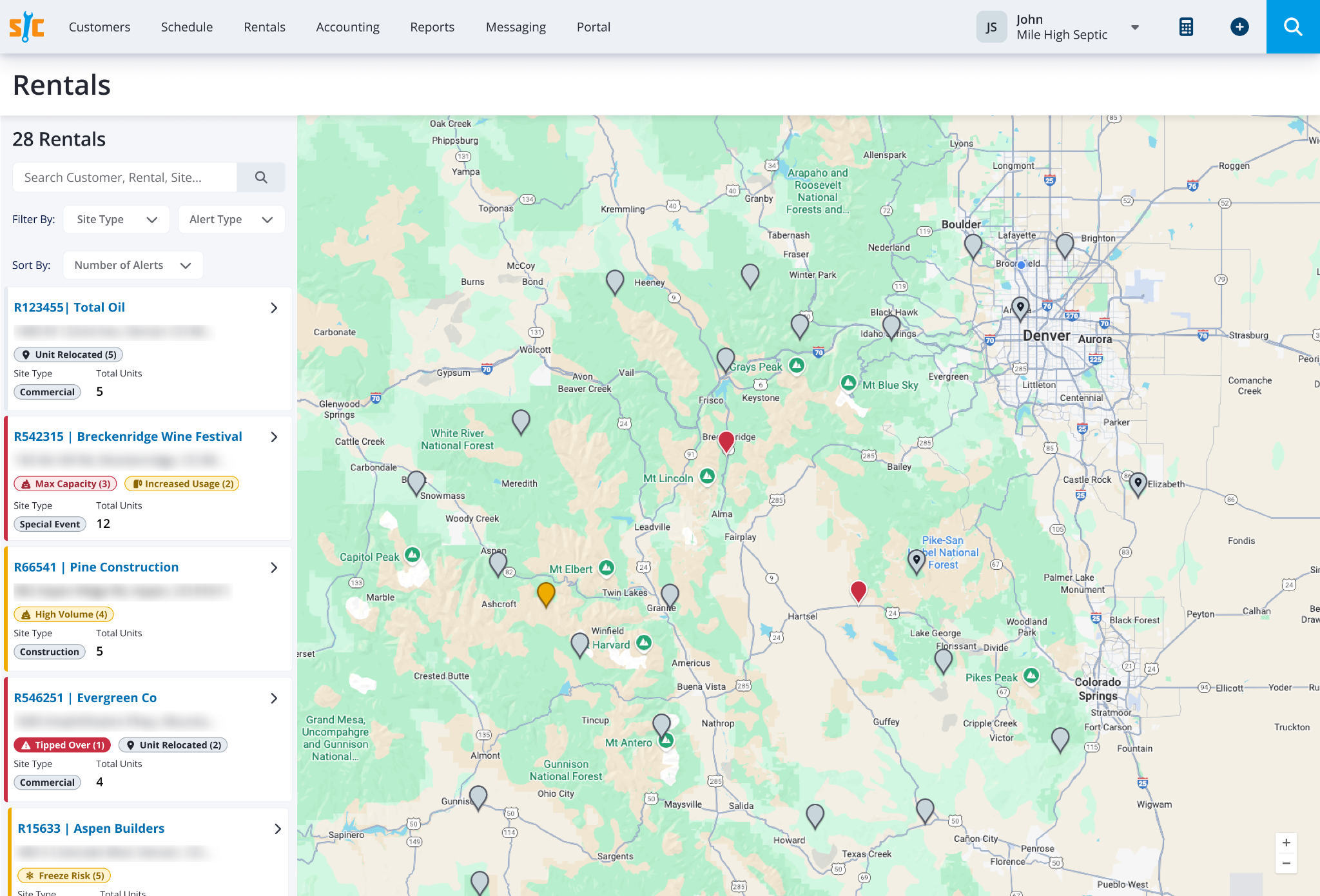Viewport: 1320px width, 896px height.
Task: Click the gray pin beside Grays Peak
Action: (x=726, y=360)
